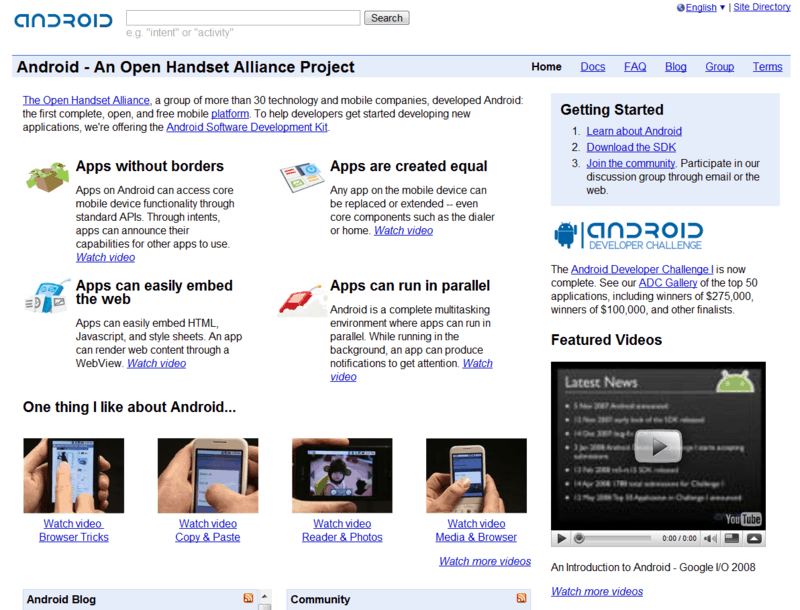Follow the platform link

[x=230, y=114]
